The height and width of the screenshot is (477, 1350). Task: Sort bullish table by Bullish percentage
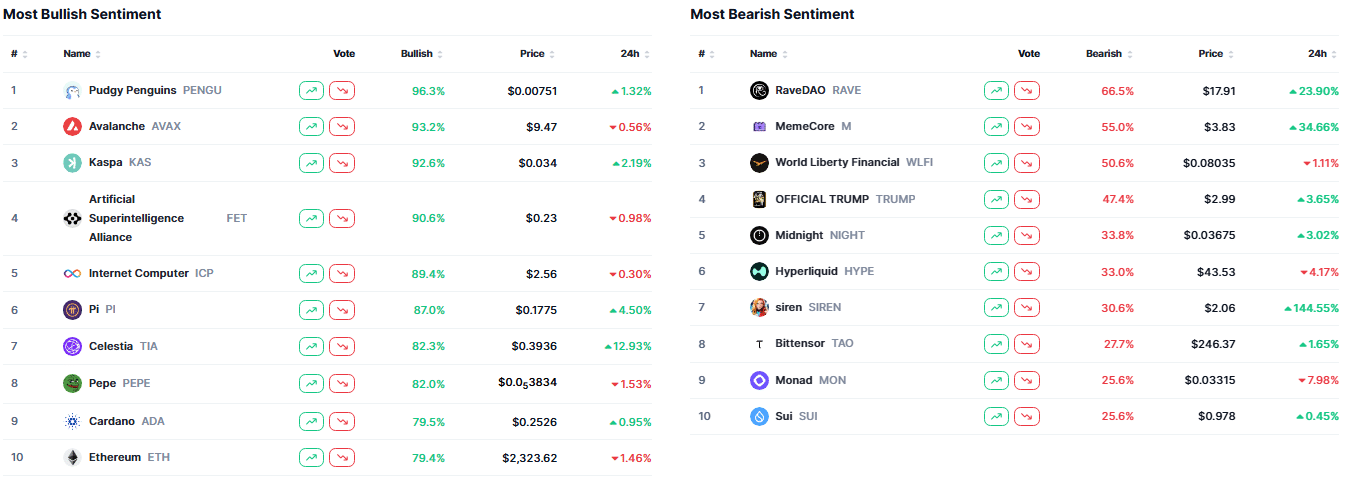[421, 54]
